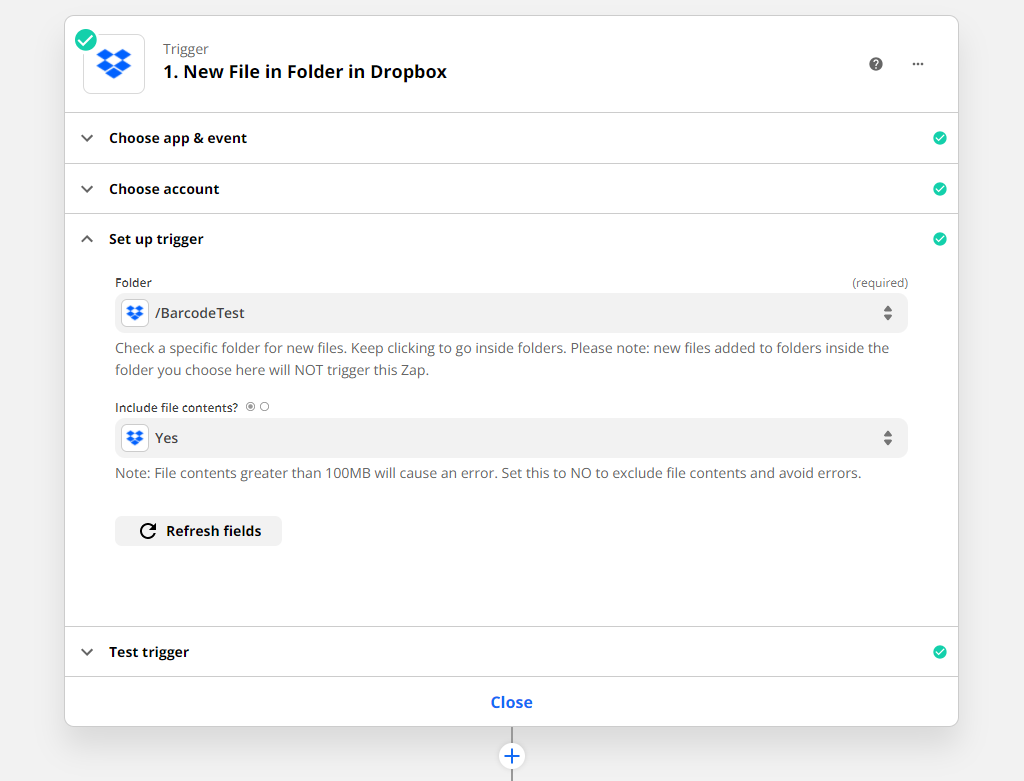Collapse the Set up trigger section chevron
This screenshot has height=781, width=1024.
coord(87,240)
